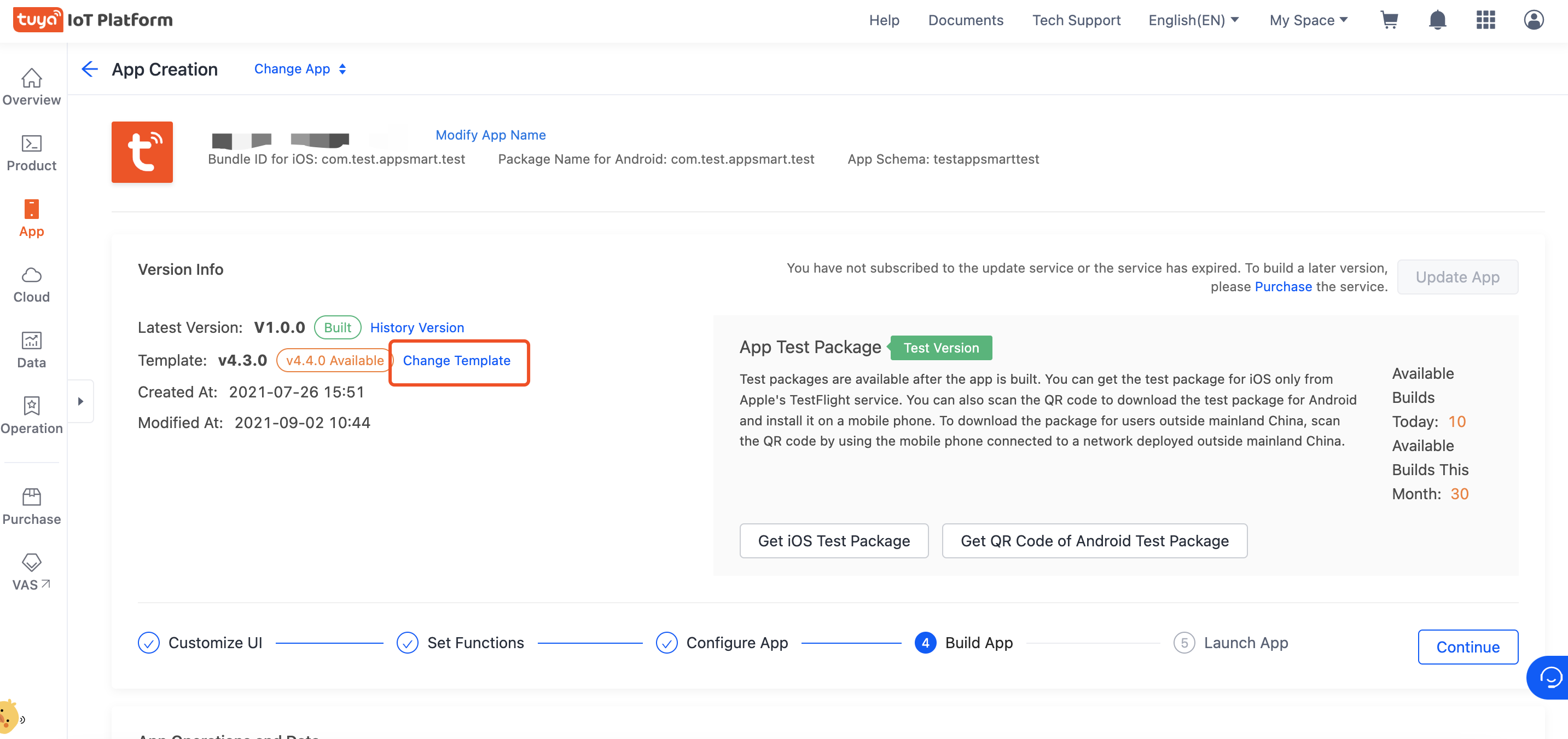Click the Purchase service link

point(1283,286)
